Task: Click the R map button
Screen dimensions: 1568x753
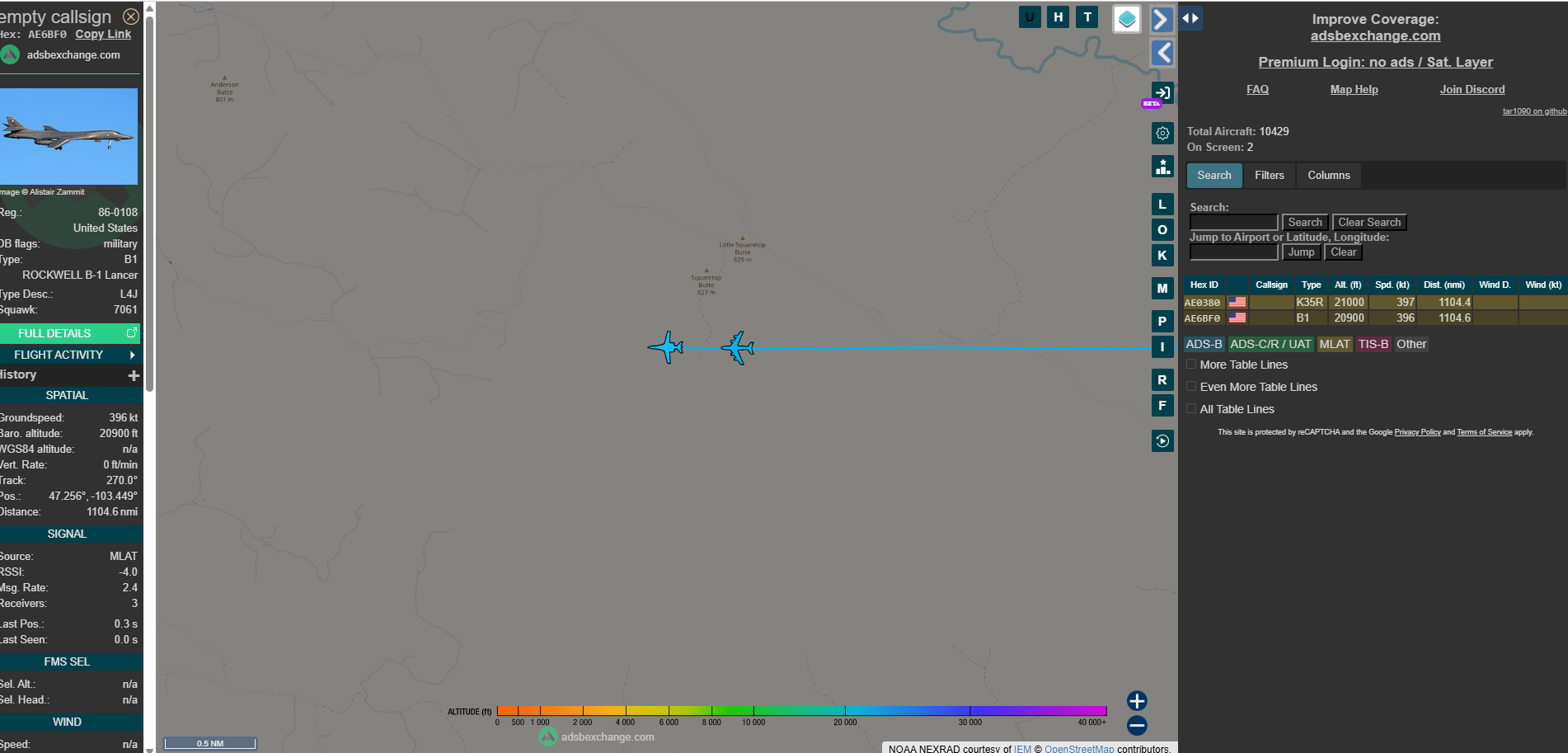Action: pos(1162,380)
